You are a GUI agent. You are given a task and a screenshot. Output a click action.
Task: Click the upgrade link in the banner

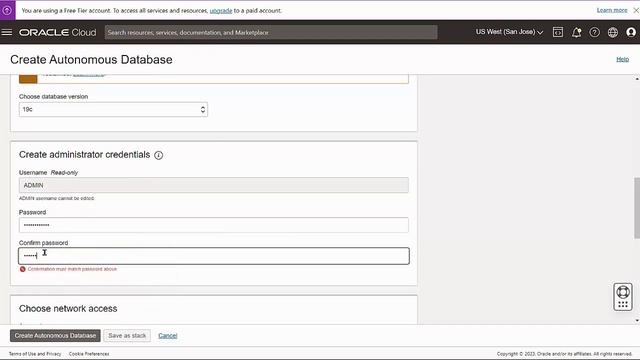(221, 11)
